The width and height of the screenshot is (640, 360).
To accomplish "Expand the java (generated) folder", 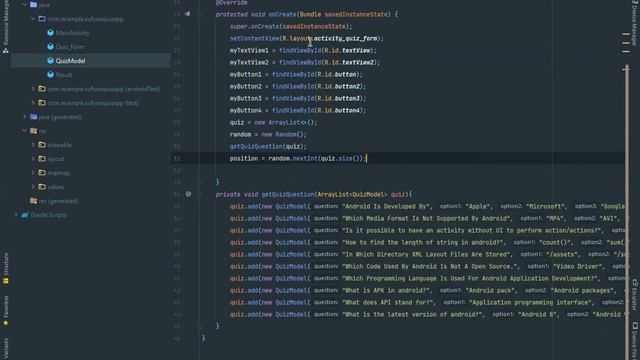I will 24,117.
